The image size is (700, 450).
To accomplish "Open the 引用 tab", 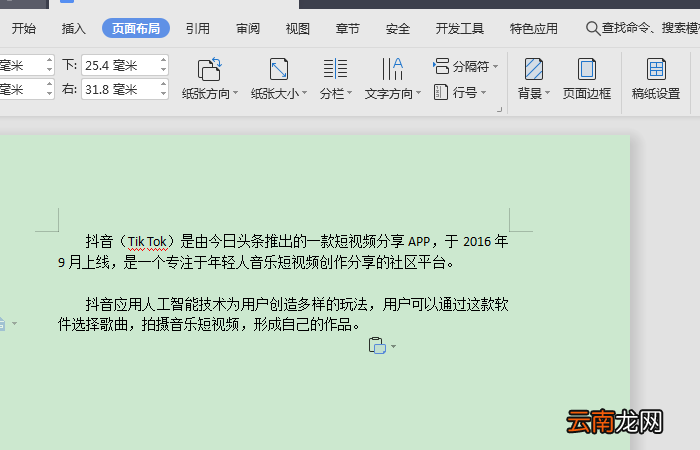I will (198, 29).
